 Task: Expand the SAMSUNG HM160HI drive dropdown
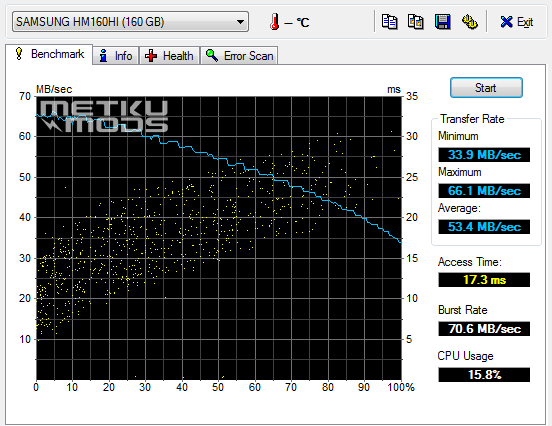click(130, 22)
